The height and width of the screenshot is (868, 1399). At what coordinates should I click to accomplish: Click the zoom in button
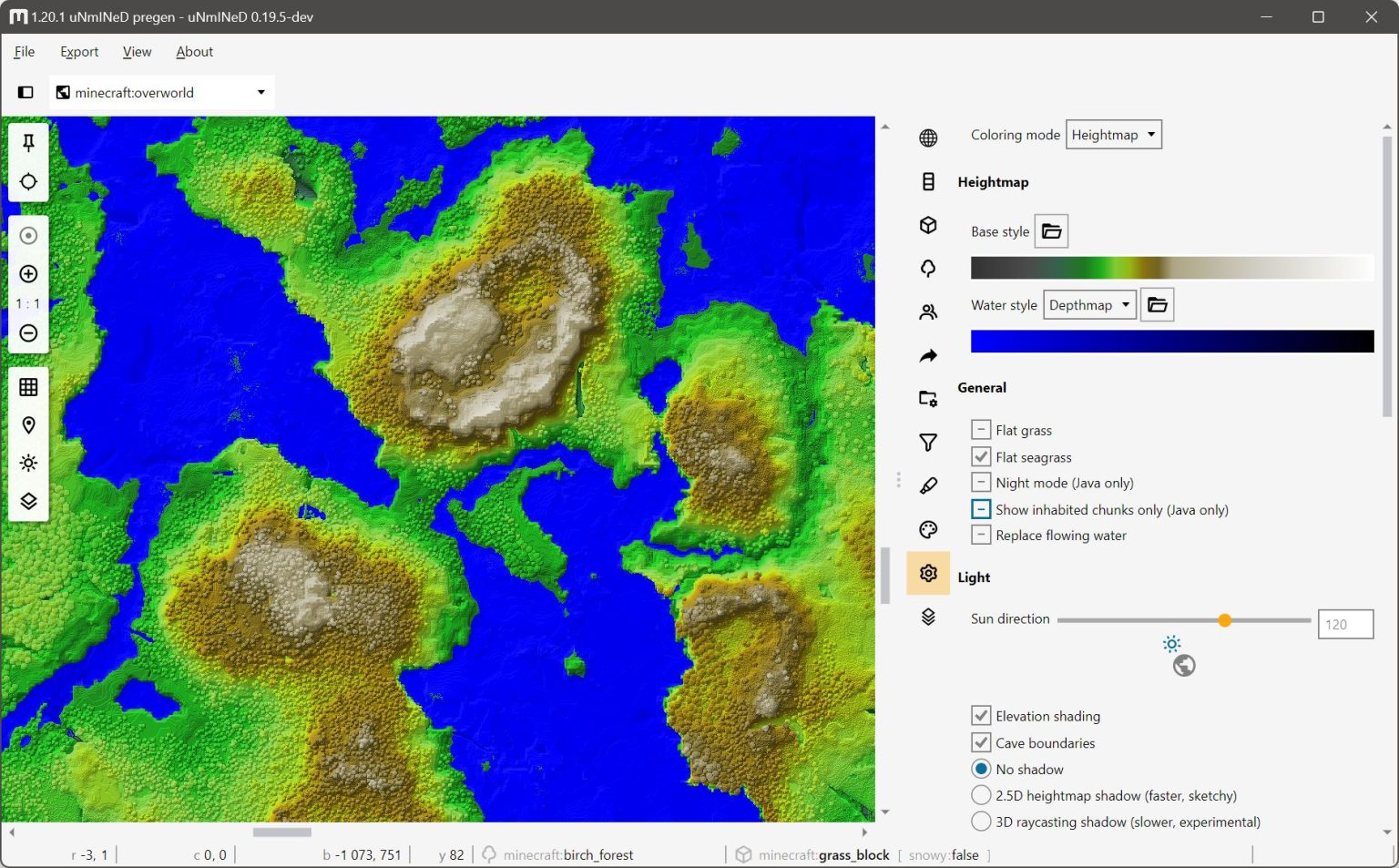(x=28, y=273)
